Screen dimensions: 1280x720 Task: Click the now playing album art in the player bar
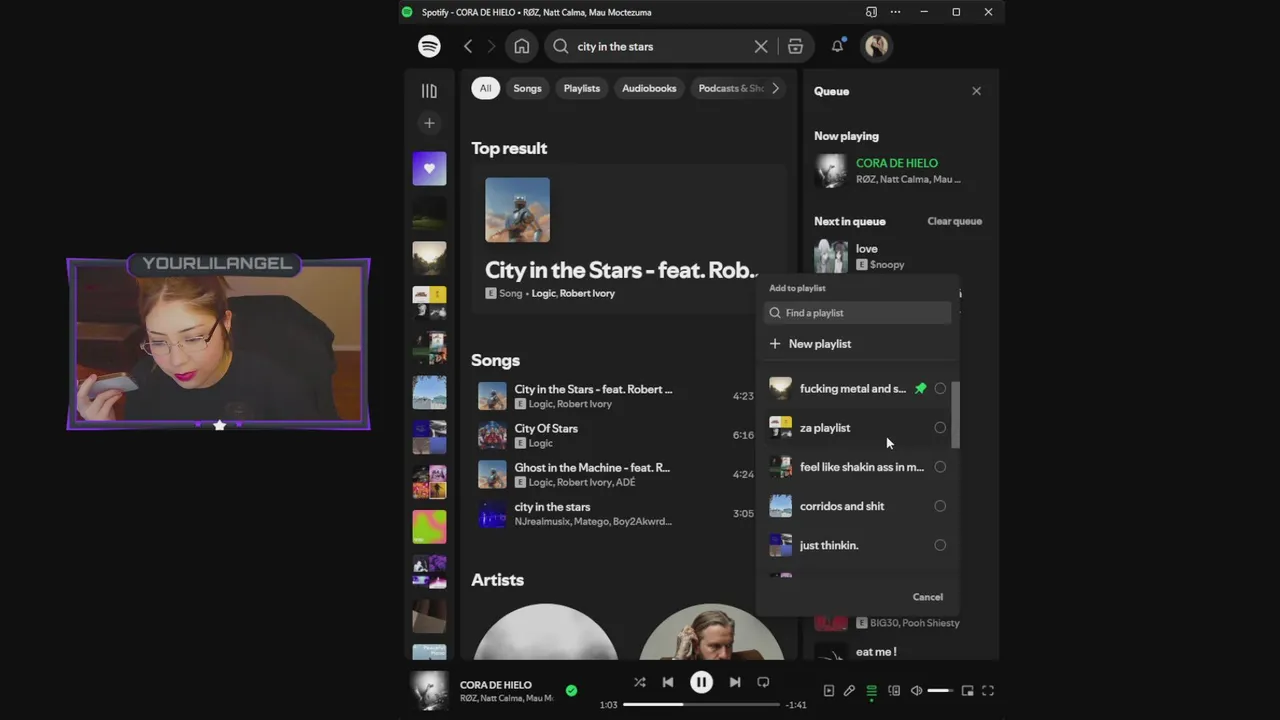tap(430, 691)
